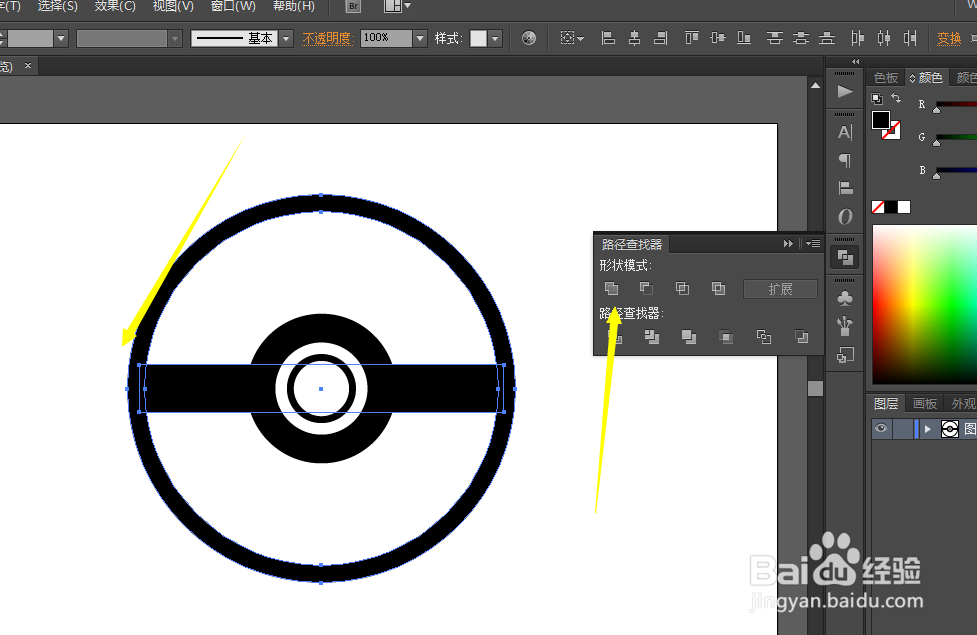Screen dimensions: 977x635
Task: Open the Align To selection dropdown
Action: pyautogui.click(x=572, y=39)
